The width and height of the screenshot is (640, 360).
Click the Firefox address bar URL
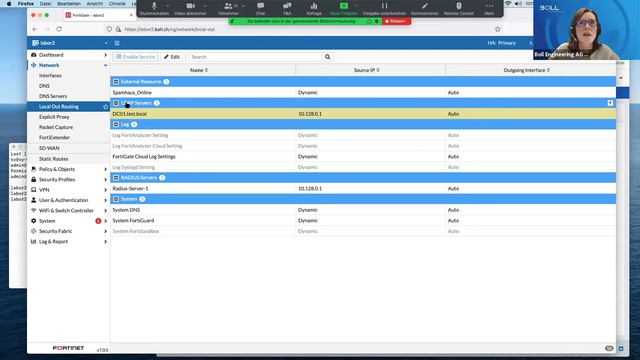(x=169, y=29)
